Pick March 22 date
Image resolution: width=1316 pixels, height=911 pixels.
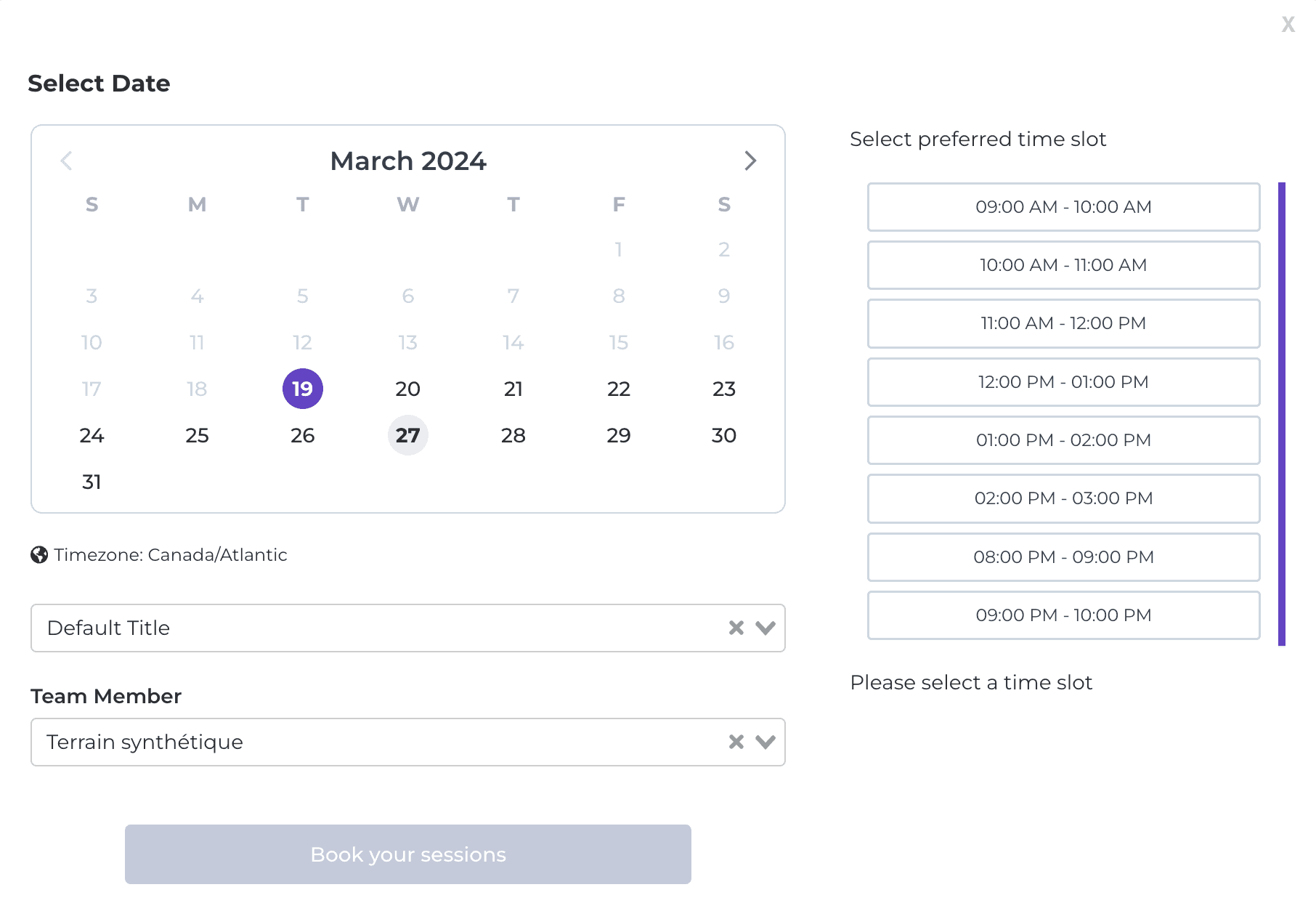coord(619,389)
